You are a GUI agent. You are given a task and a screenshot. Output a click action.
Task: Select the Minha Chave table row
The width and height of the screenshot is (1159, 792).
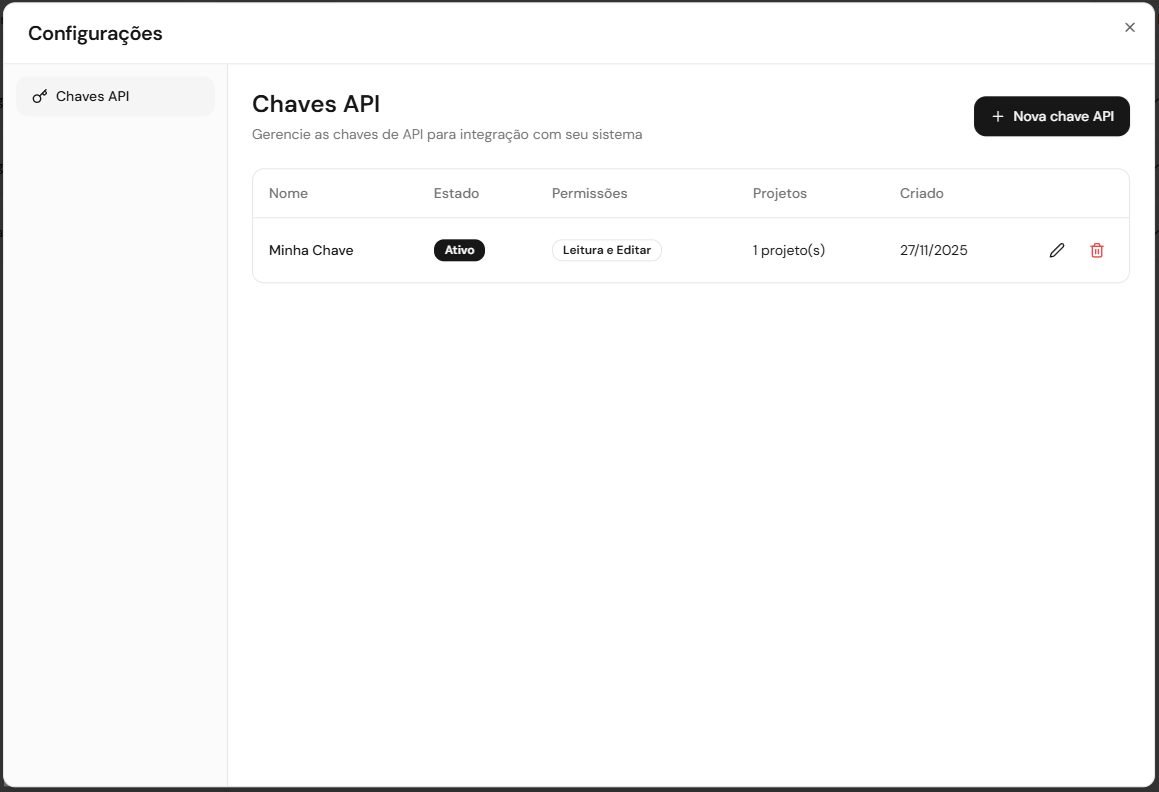[x=690, y=250]
